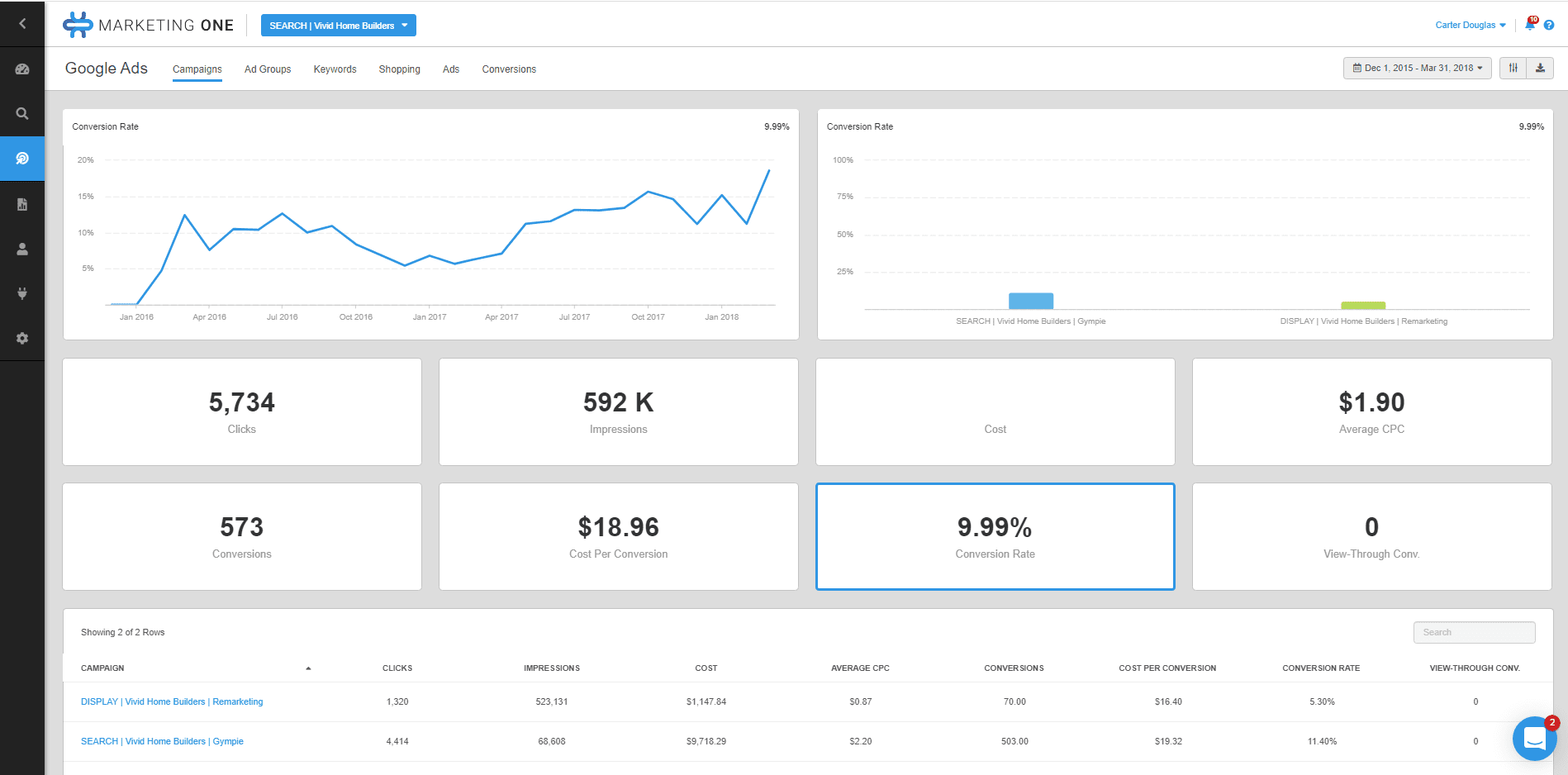Select the 9.99% Conversion Rate card
This screenshot has height=775, width=1568.
[995, 537]
